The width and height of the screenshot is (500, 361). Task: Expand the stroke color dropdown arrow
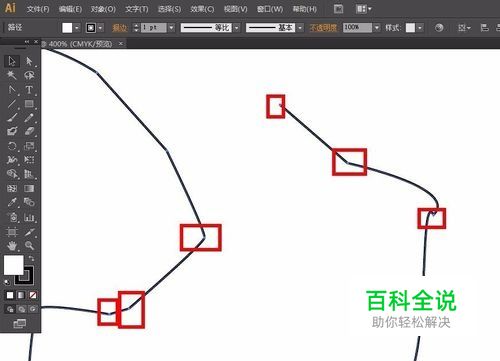coord(101,28)
